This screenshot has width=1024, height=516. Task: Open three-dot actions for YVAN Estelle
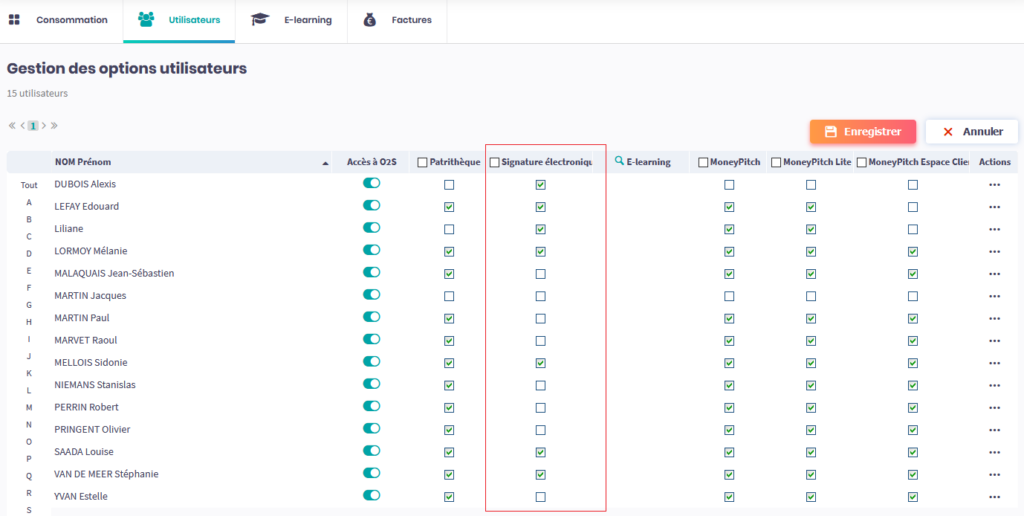pos(994,497)
